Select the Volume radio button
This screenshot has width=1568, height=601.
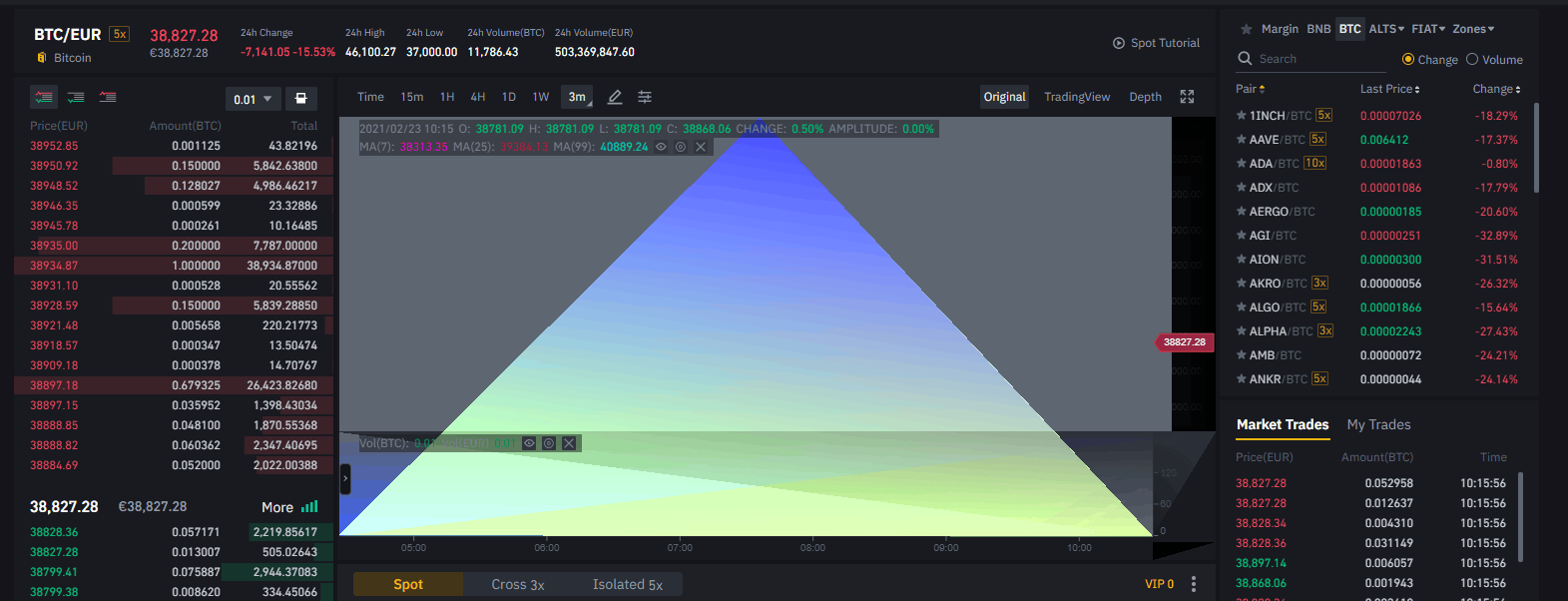(x=1471, y=60)
